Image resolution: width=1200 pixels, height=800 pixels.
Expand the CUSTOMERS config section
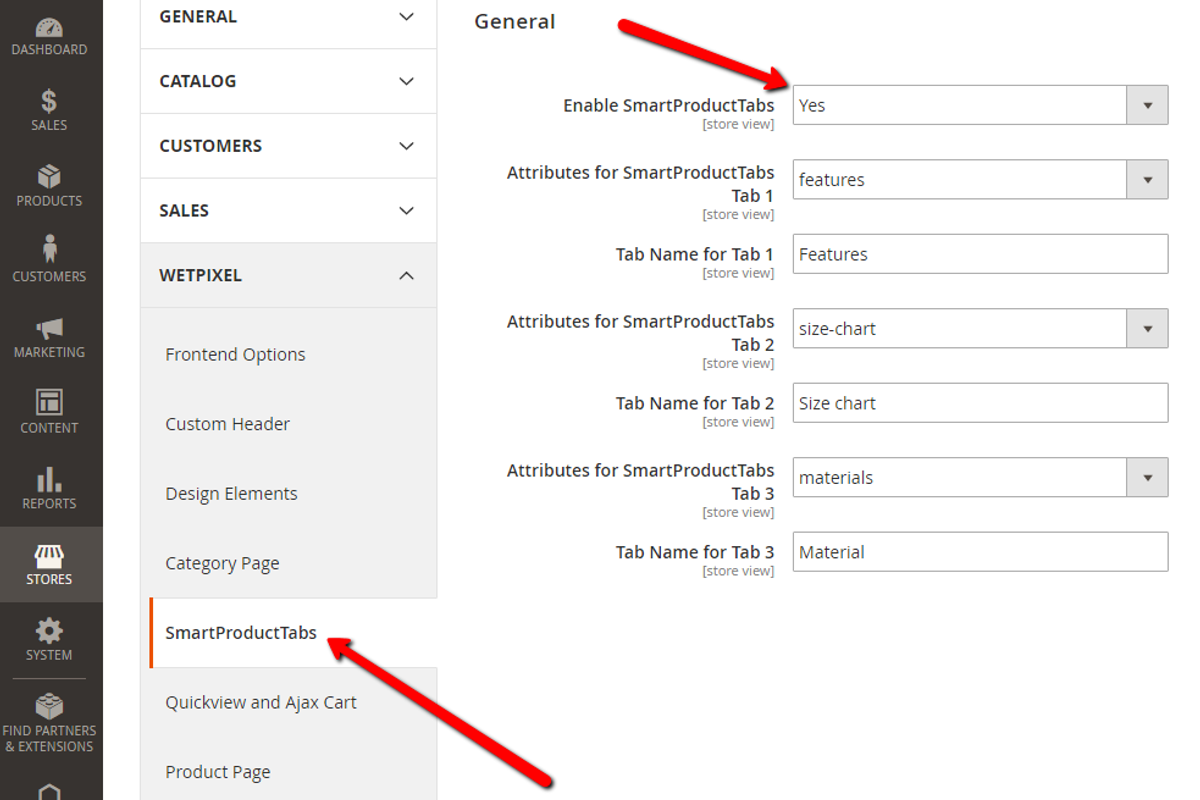click(288, 146)
